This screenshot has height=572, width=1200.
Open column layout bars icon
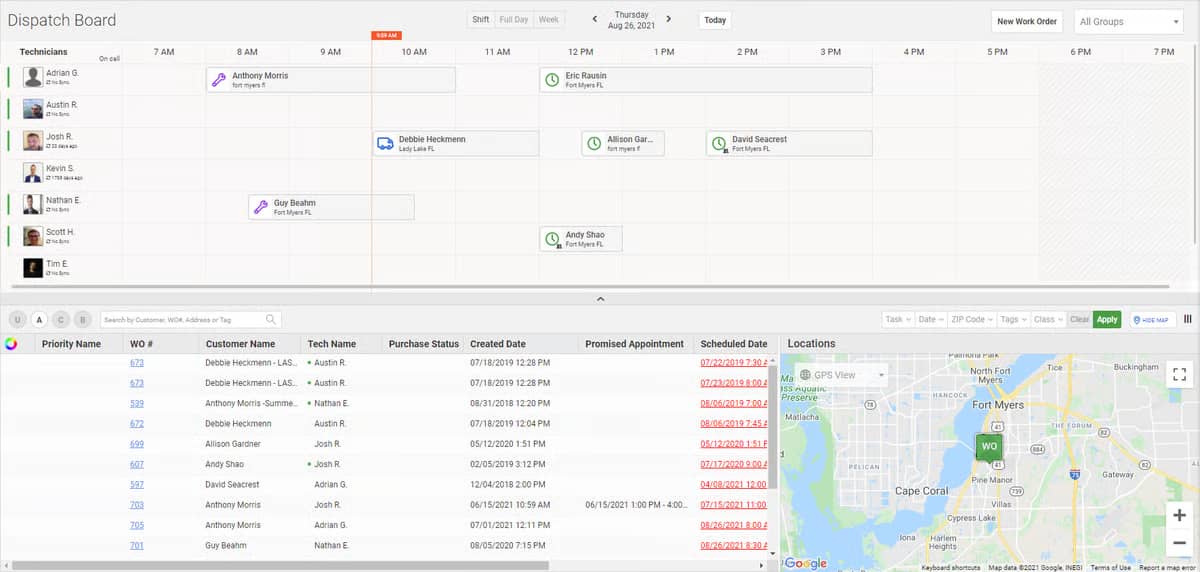point(1188,319)
